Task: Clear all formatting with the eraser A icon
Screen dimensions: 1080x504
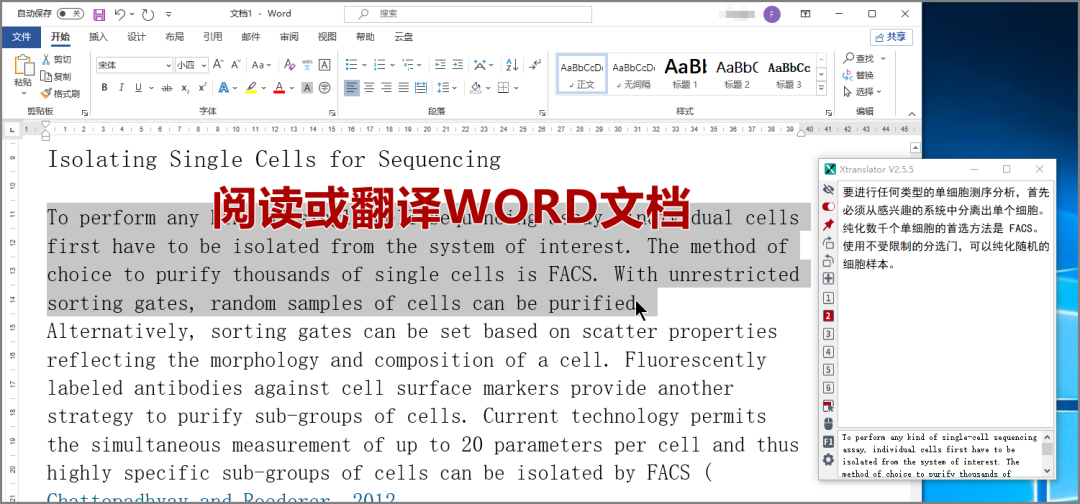Action: pyautogui.click(x=290, y=65)
